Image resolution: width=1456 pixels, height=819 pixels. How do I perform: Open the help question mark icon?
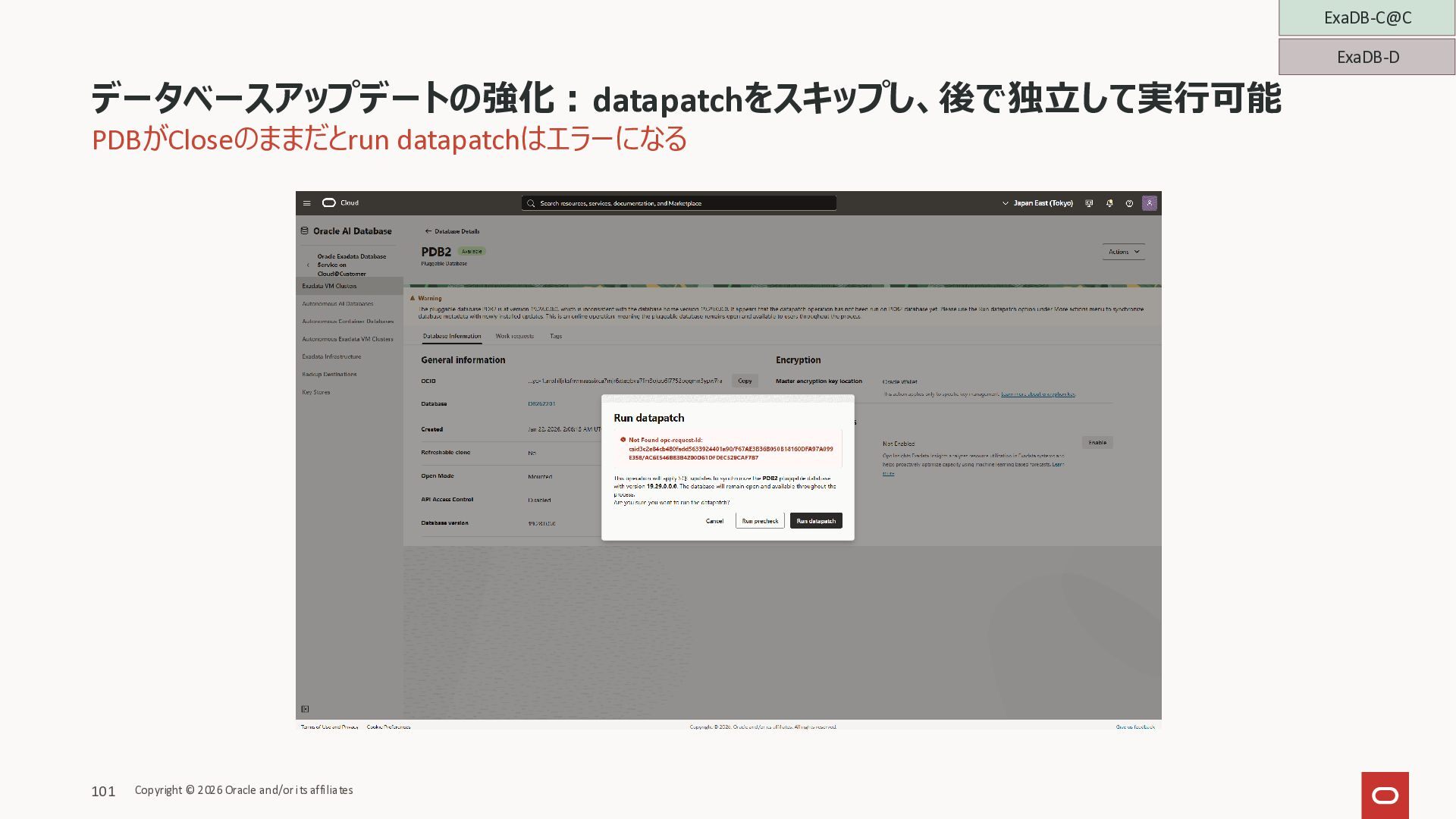(1129, 203)
